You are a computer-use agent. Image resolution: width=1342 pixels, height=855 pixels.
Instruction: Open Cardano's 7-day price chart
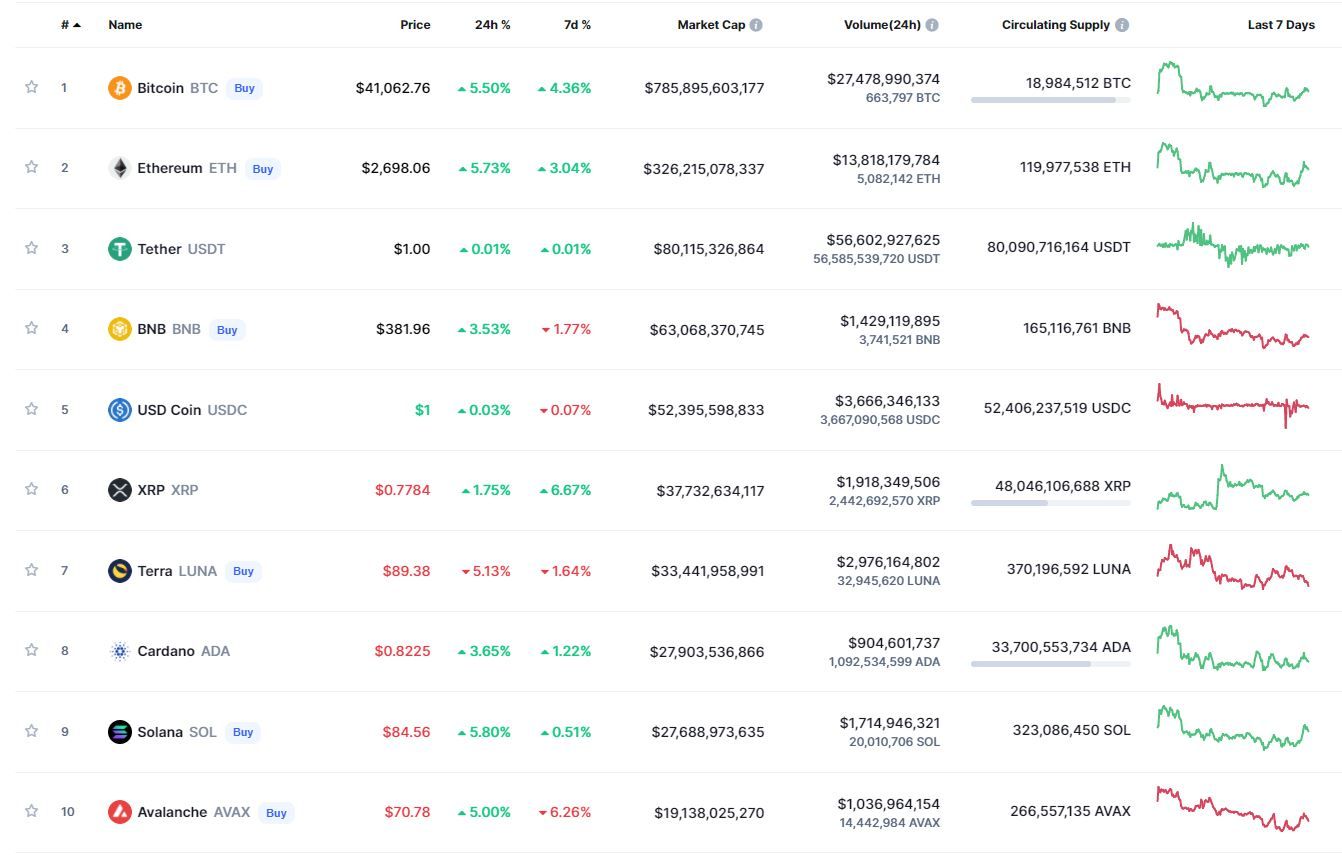pos(1233,648)
